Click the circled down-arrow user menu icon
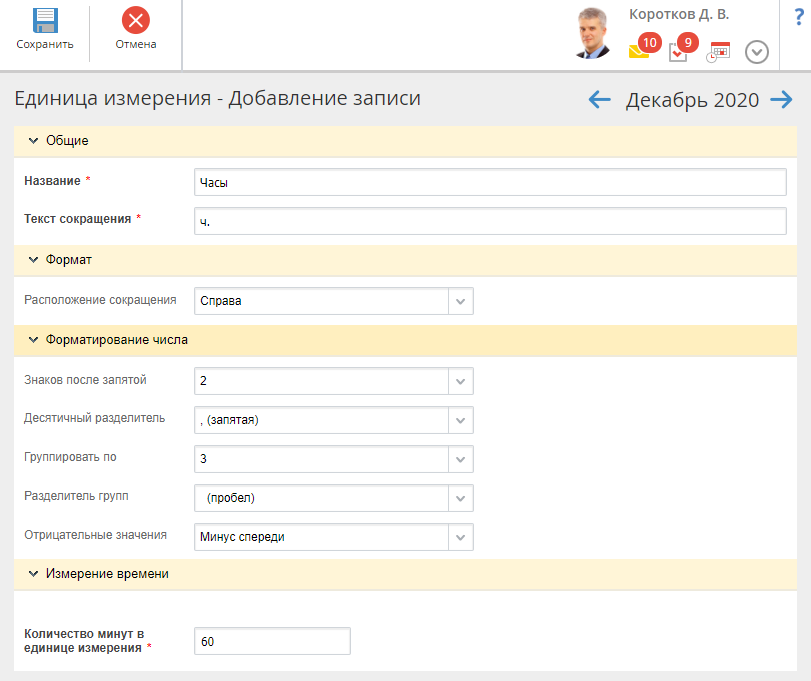 pyautogui.click(x=757, y=52)
